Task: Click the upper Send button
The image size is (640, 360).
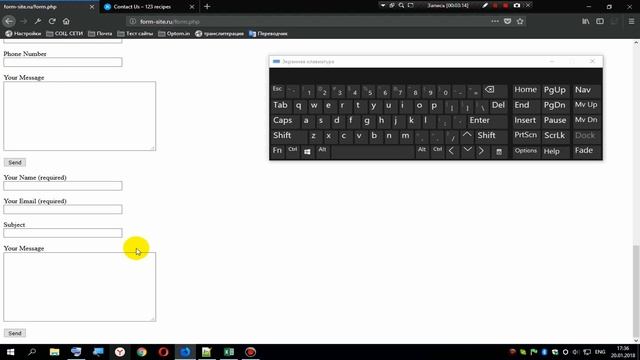Action: 15,162
